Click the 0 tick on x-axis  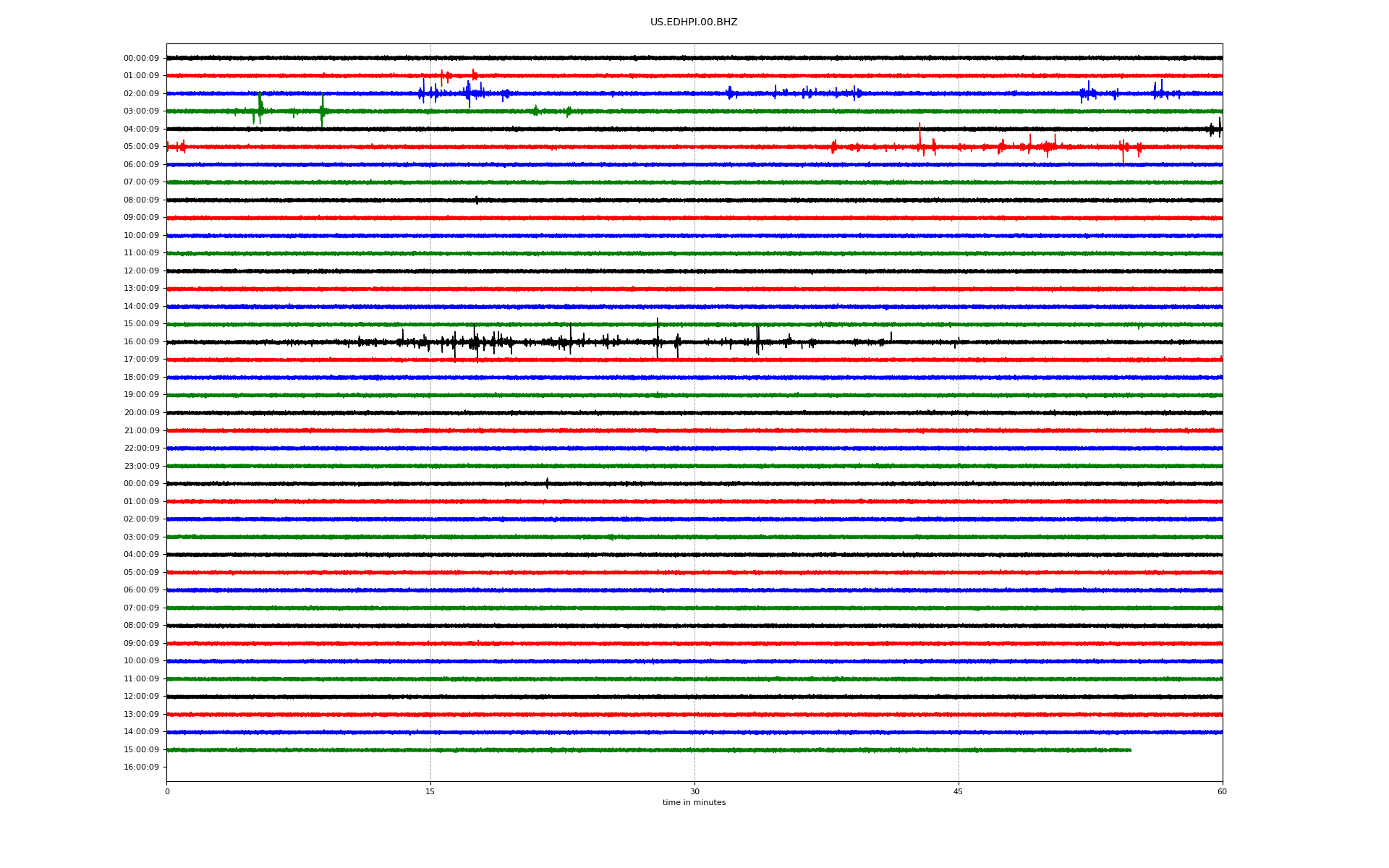coord(167,792)
